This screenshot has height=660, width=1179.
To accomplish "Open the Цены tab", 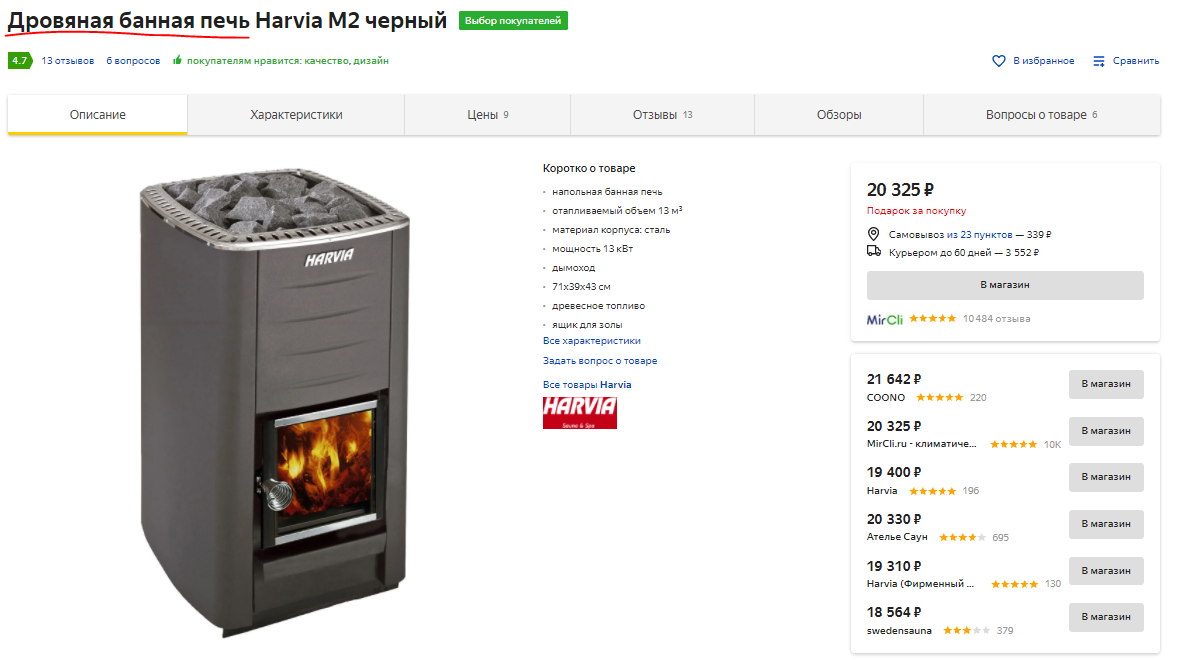I will 487,115.
